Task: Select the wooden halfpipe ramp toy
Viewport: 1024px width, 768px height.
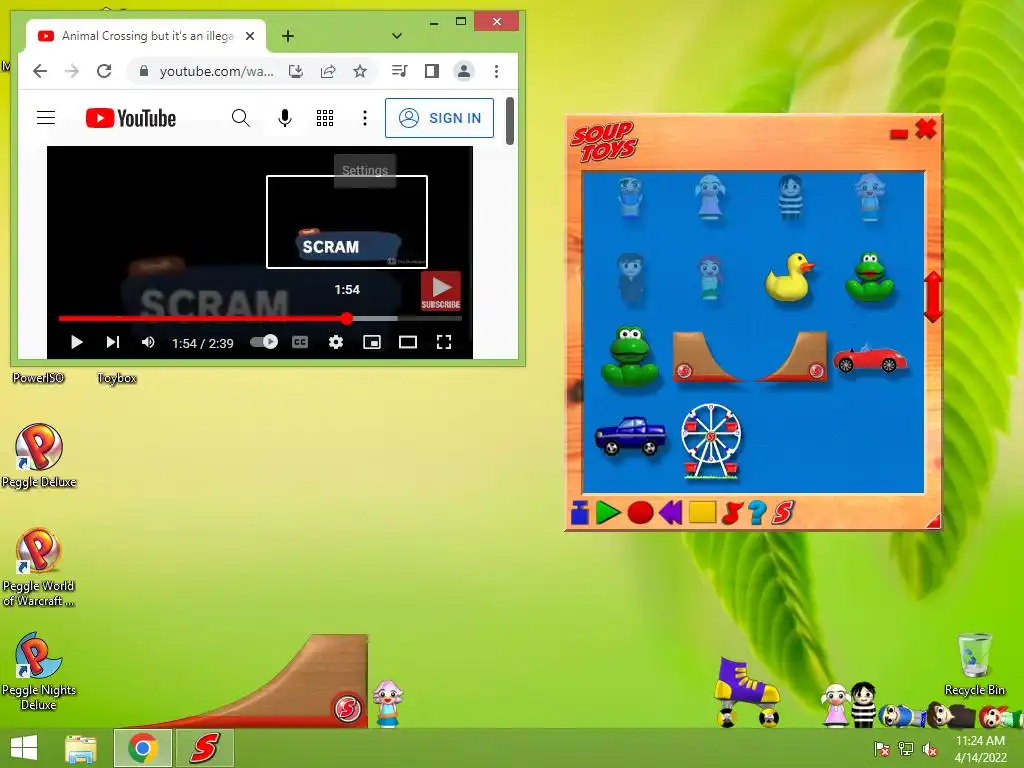Action: [750, 356]
